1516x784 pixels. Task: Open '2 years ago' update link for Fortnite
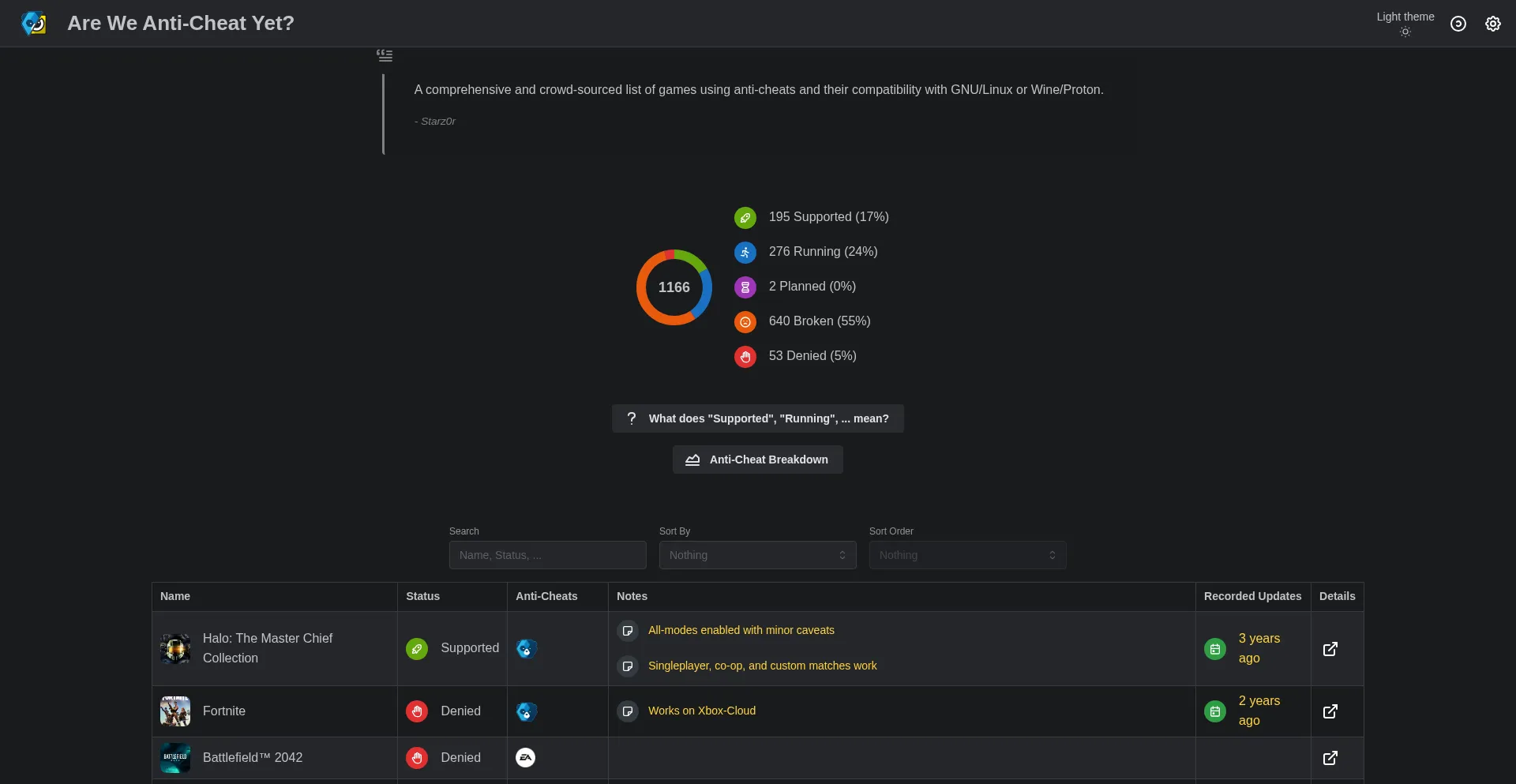[1259, 711]
